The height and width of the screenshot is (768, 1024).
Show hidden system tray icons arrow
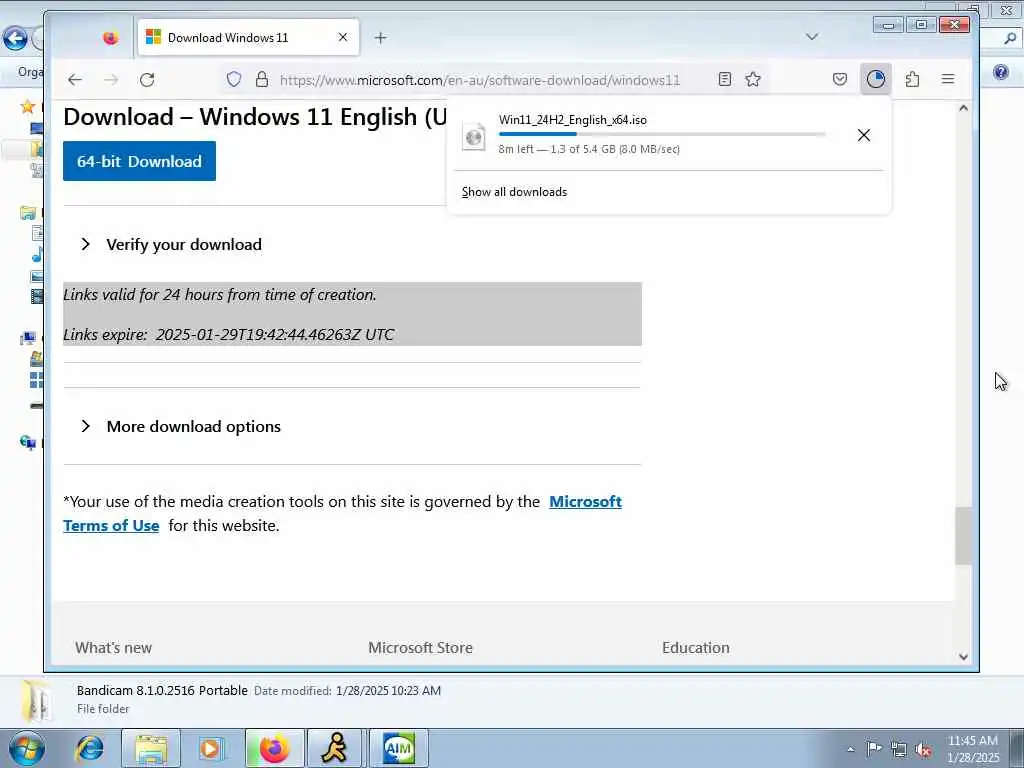click(x=850, y=750)
